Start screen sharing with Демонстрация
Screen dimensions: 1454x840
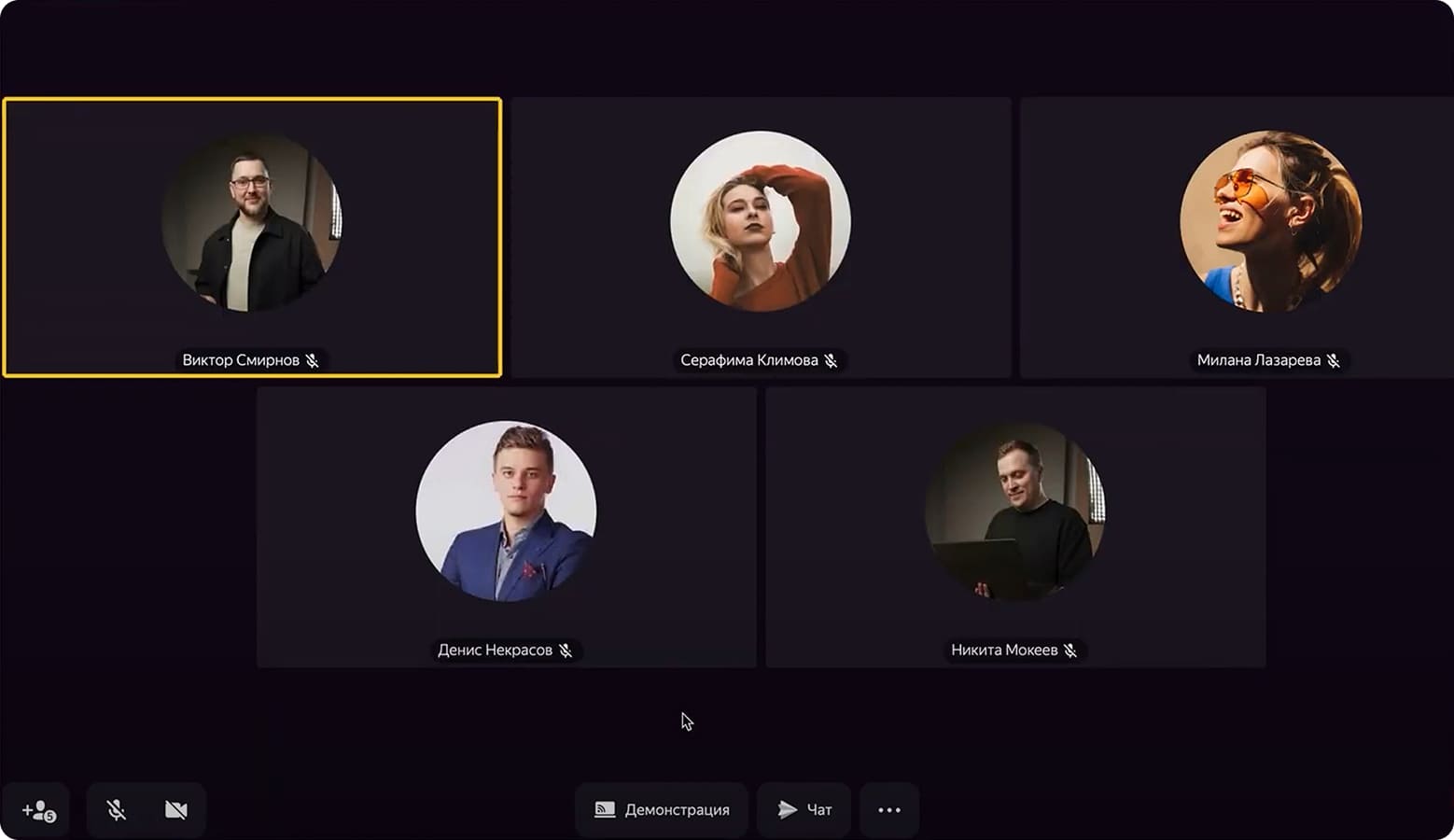[662, 810]
